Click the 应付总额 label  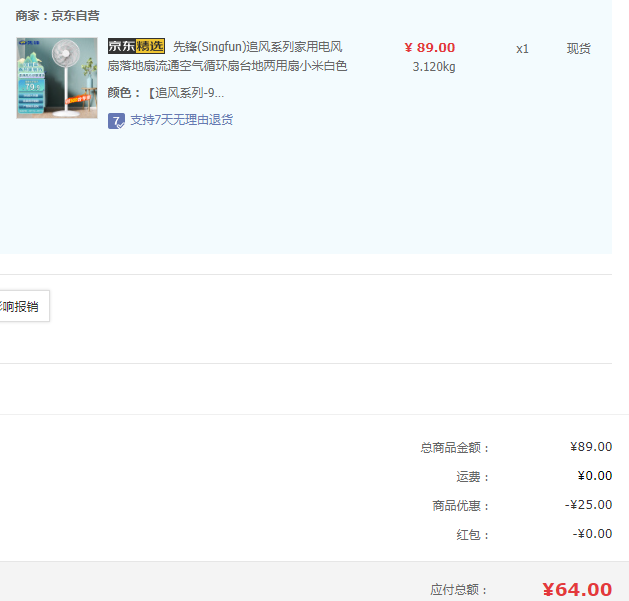(x=459, y=590)
